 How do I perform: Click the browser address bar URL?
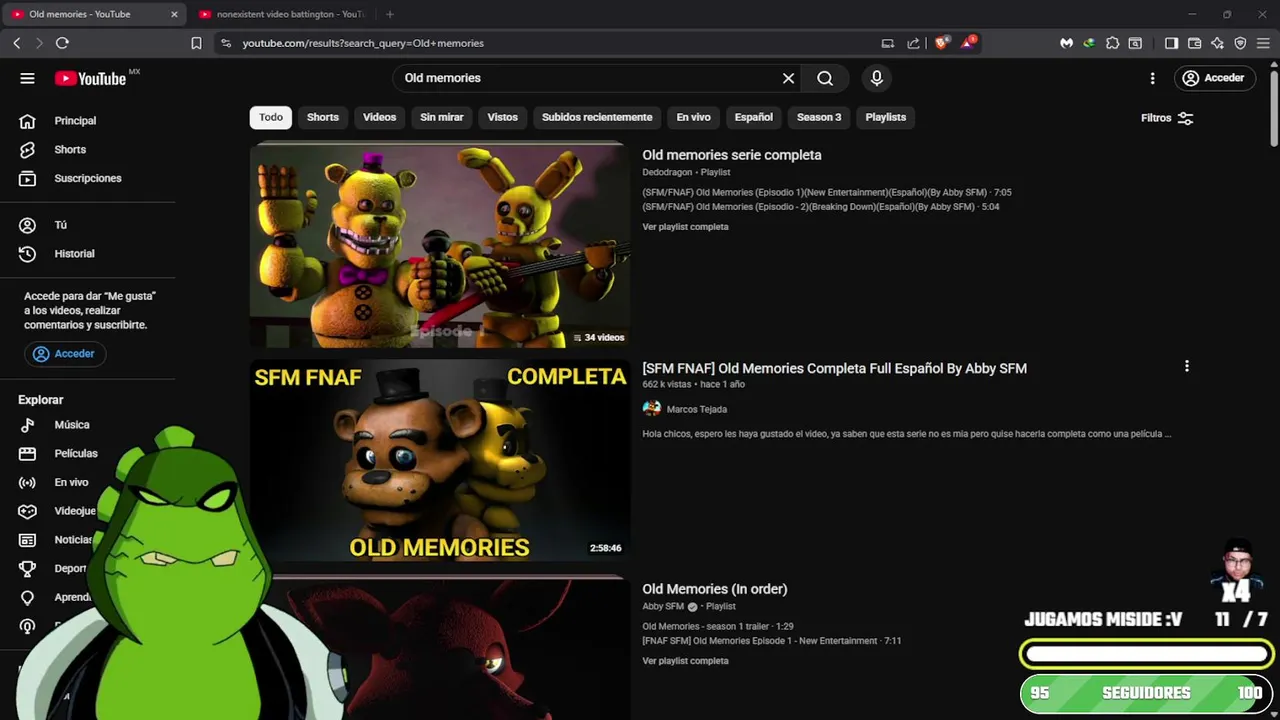[x=363, y=43]
